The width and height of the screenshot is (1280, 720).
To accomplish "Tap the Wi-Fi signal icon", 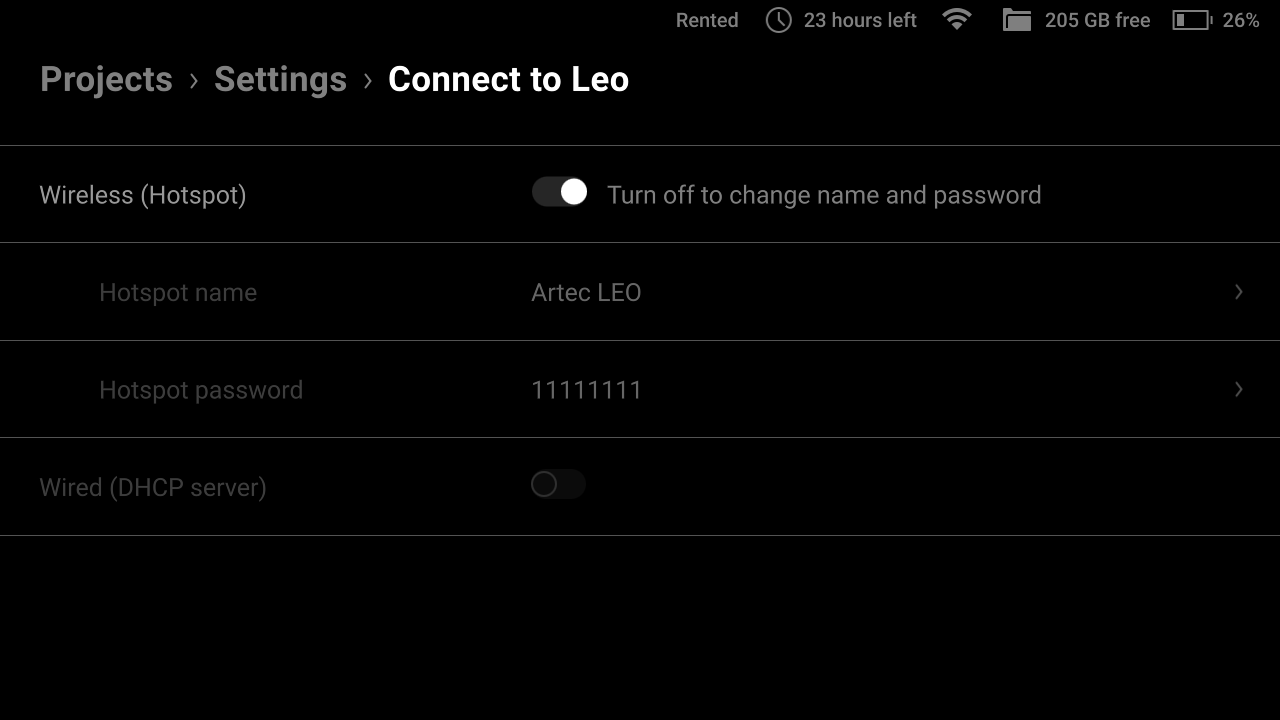I will click(957, 19).
